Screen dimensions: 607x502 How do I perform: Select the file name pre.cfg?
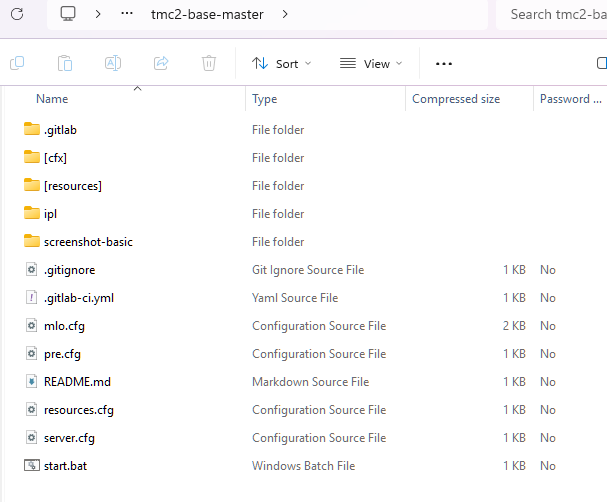click(62, 354)
